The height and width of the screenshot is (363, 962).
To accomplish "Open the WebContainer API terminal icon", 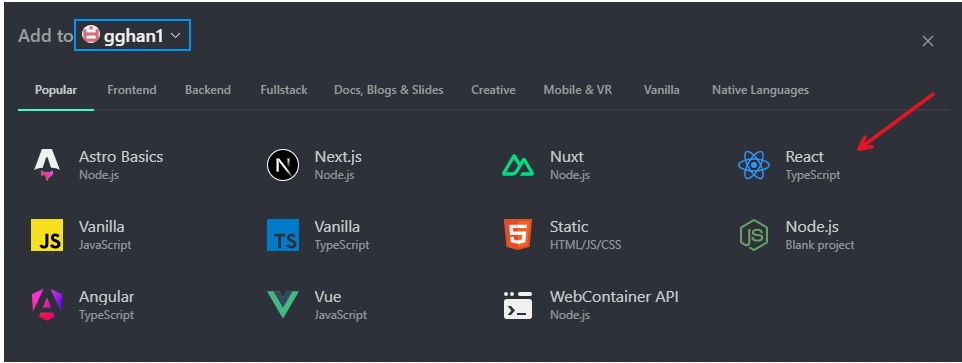I will click(x=518, y=305).
